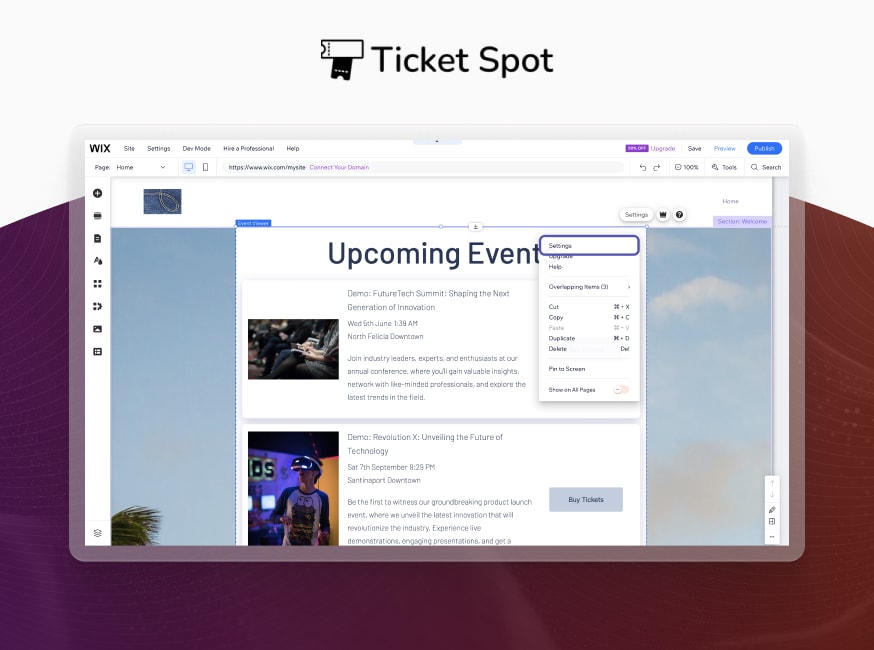Click the help question mark icon
The image size is (874, 650).
coord(679,215)
